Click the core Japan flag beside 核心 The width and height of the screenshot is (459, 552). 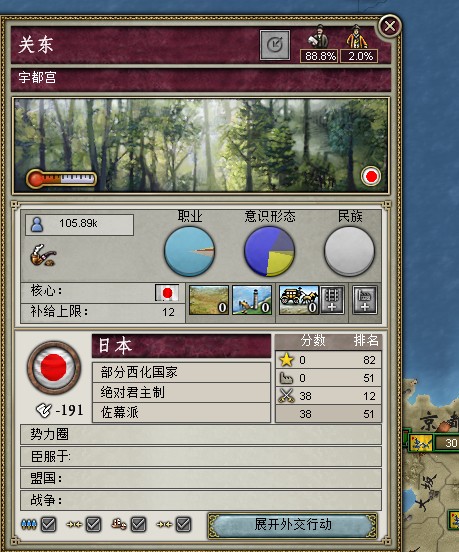pyautogui.click(x=167, y=293)
